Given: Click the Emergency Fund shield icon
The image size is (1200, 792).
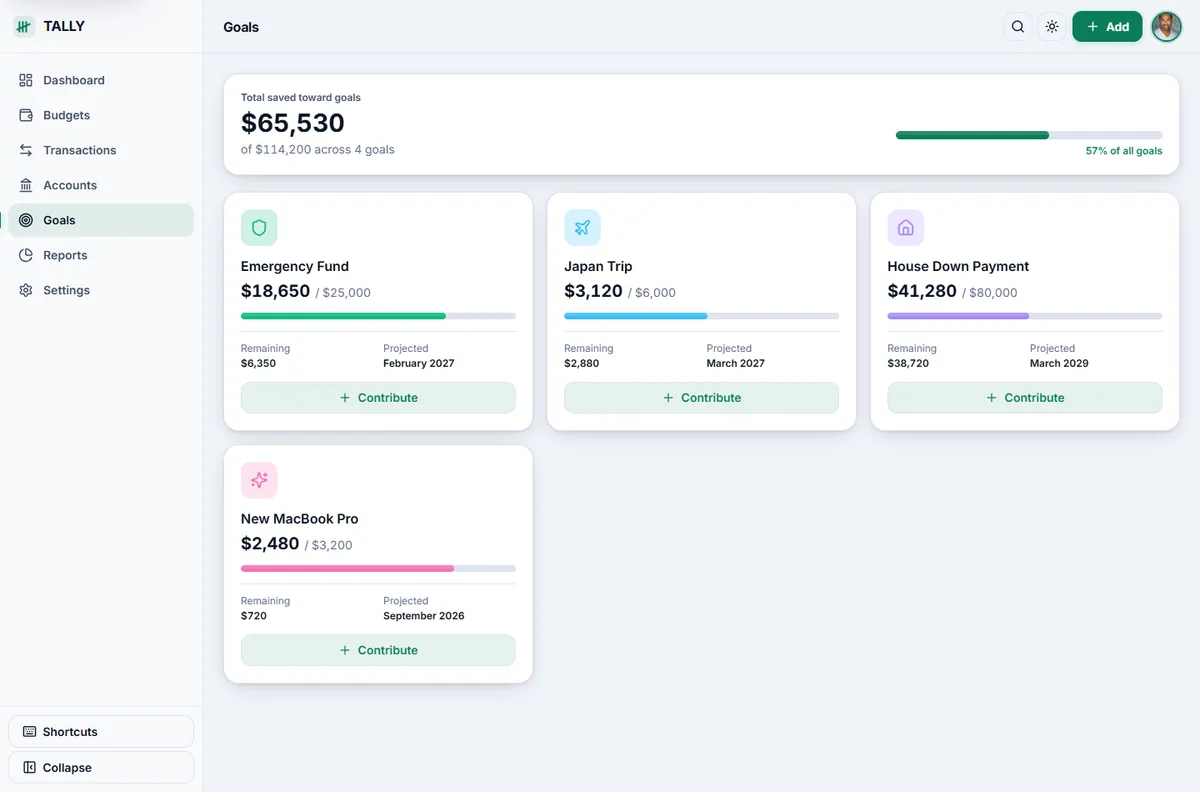Looking at the screenshot, I should click(x=259, y=228).
